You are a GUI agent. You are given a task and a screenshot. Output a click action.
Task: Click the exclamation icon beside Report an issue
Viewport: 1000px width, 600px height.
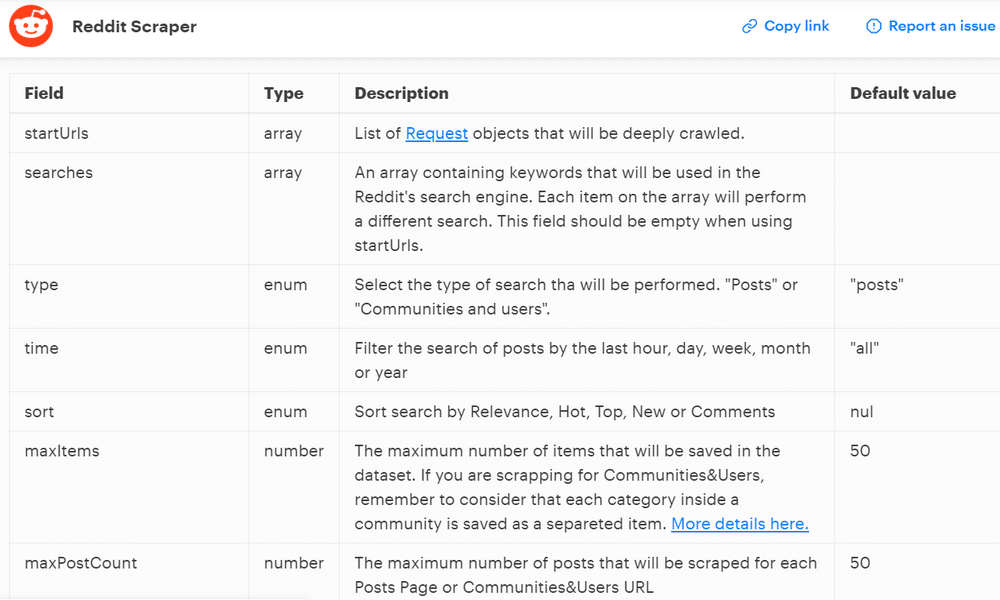pyautogui.click(x=874, y=26)
